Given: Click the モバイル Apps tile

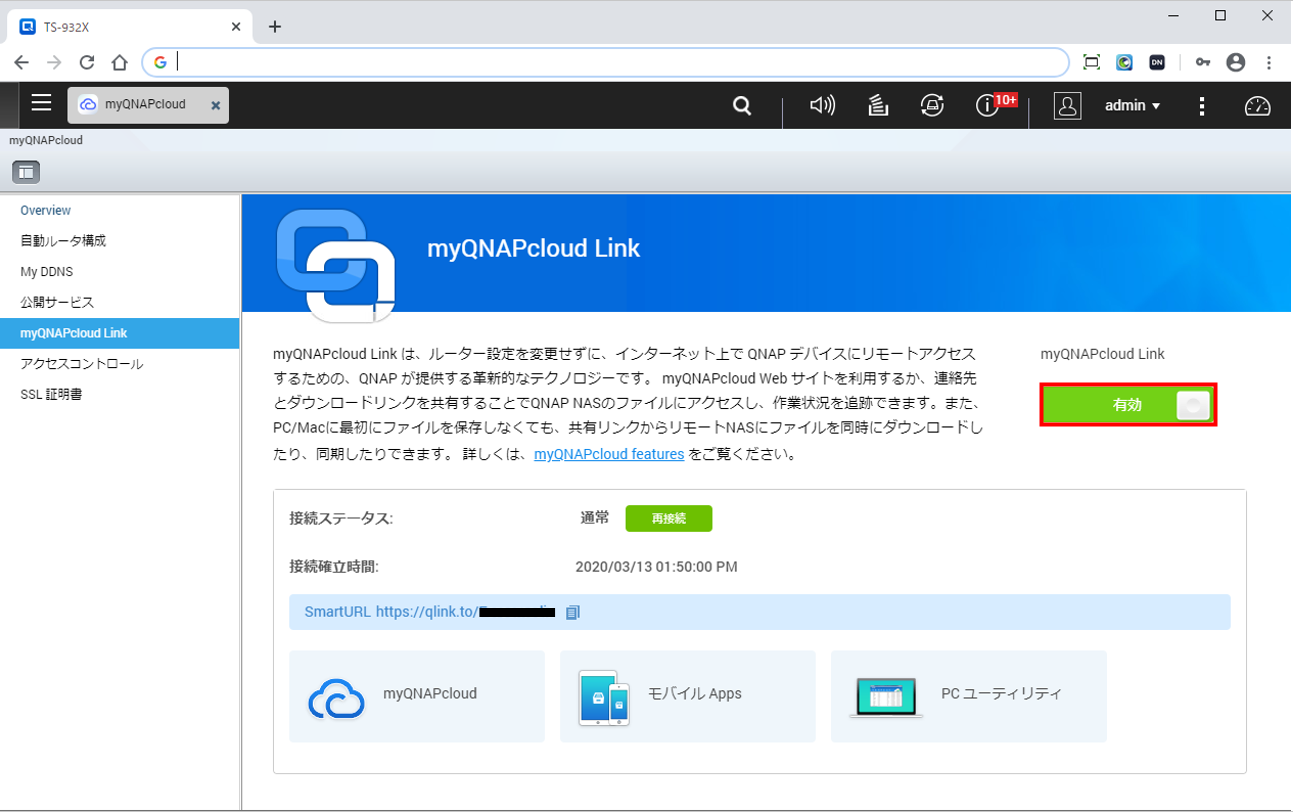Looking at the screenshot, I should [x=687, y=696].
